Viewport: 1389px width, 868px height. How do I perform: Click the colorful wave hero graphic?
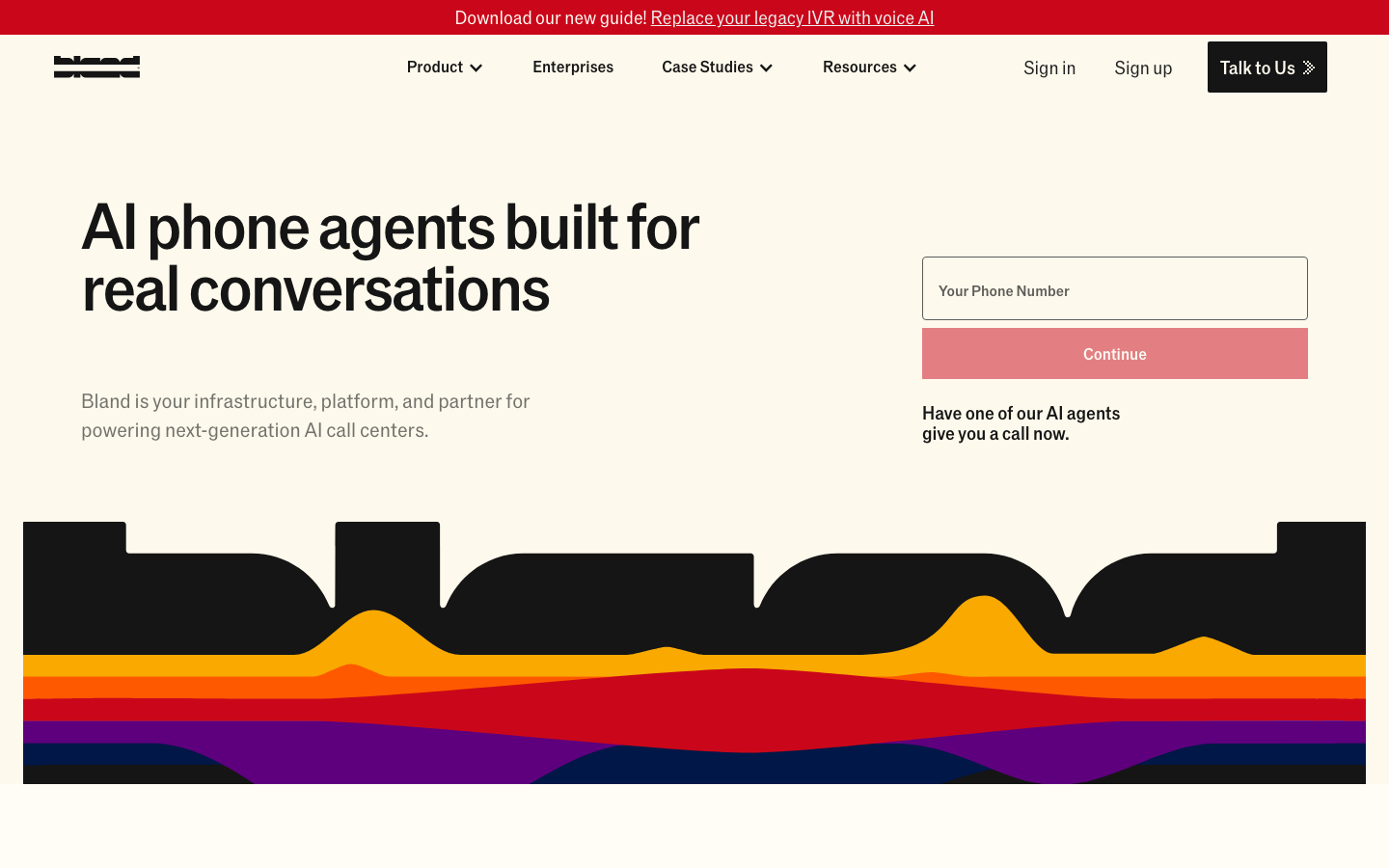tap(694, 653)
